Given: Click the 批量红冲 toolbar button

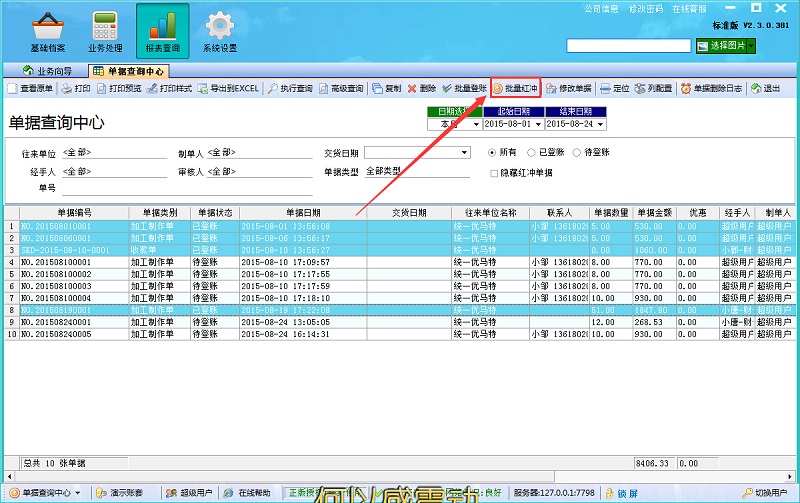Looking at the screenshot, I should pos(515,88).
